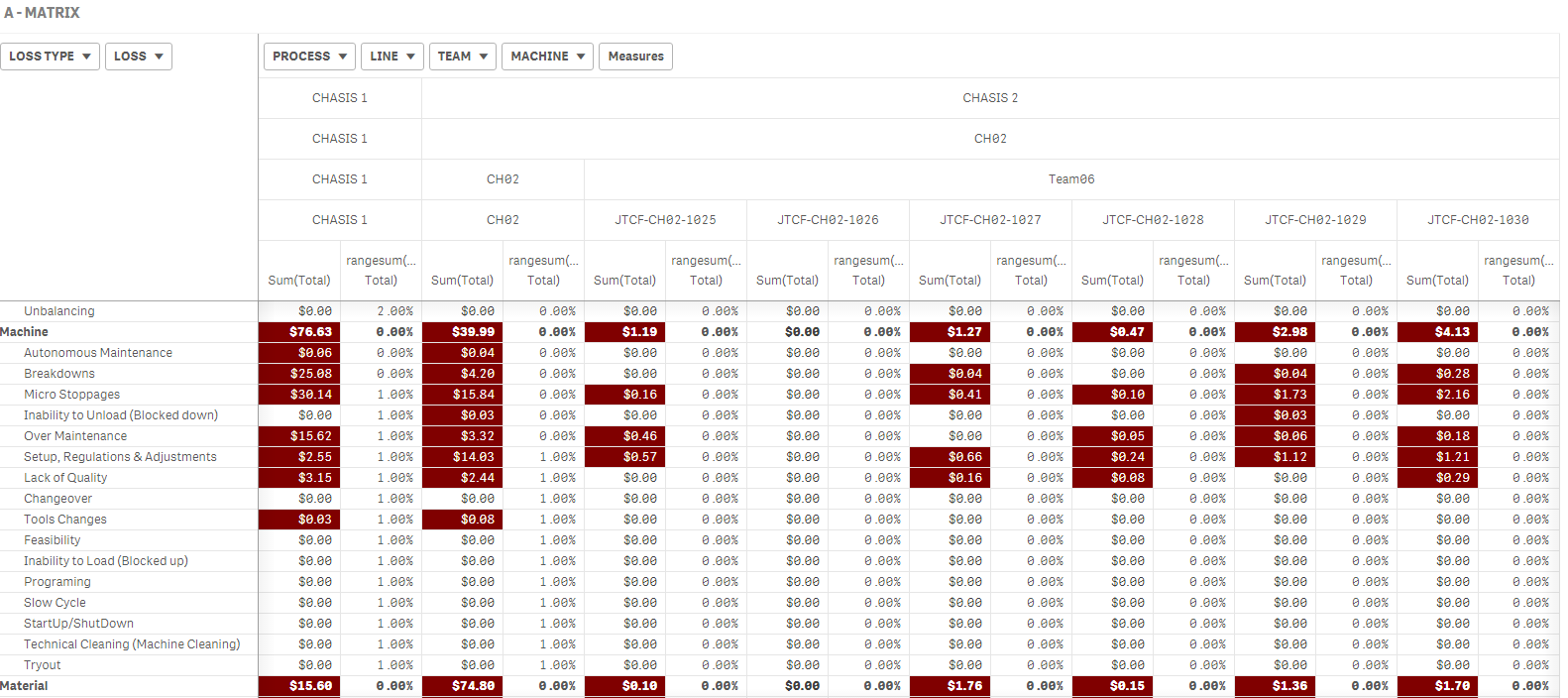This screenshot has width=1568, height=698.
Task: Click the $39.99 Machine total cell
Action: 462,332
